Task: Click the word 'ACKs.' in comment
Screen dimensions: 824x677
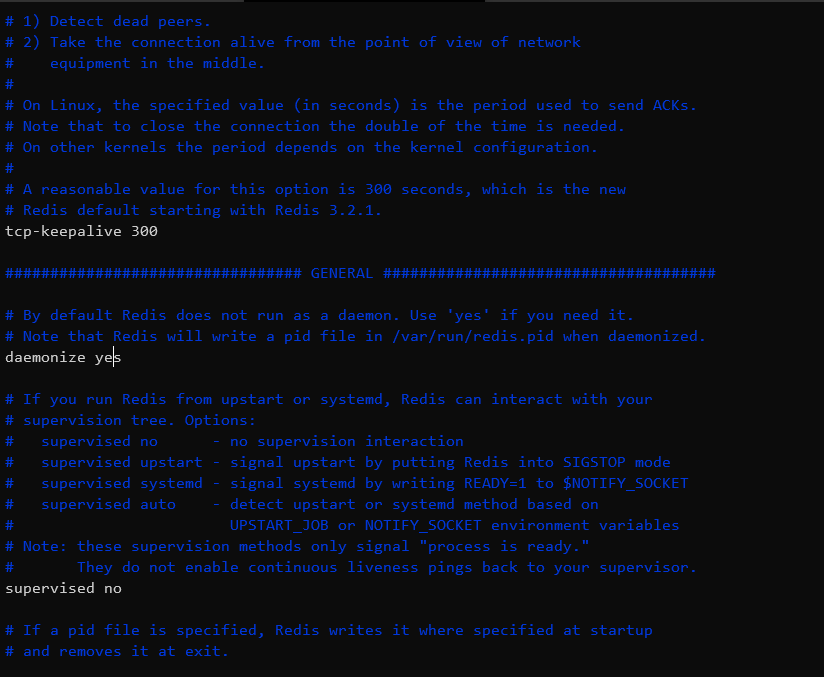Action: point(675,105)
